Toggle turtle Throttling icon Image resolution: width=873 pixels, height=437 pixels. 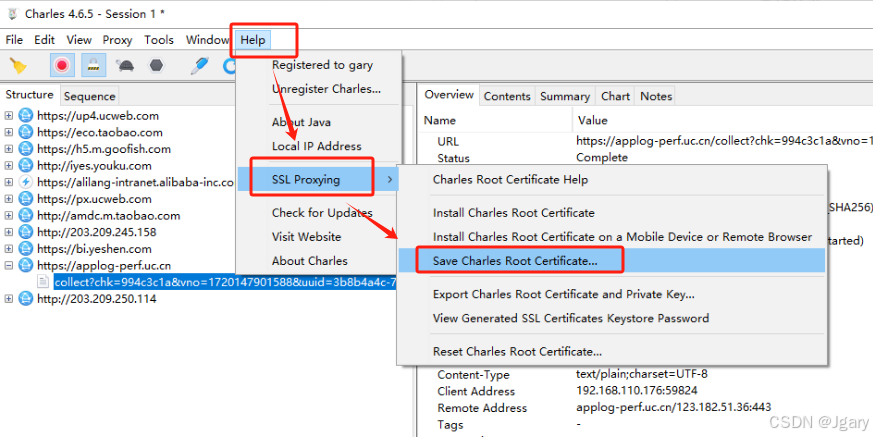[x=126, y=66]
